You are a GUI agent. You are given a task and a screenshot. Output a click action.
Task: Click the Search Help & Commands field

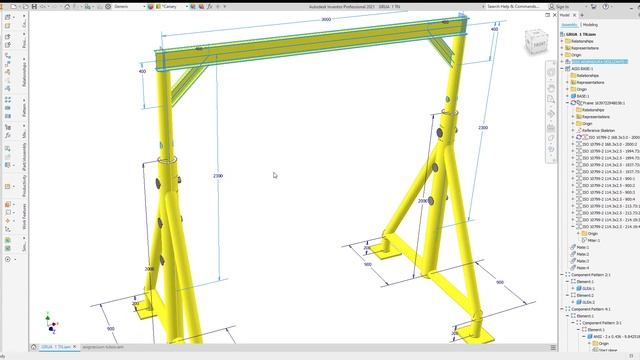pos(513,7)
